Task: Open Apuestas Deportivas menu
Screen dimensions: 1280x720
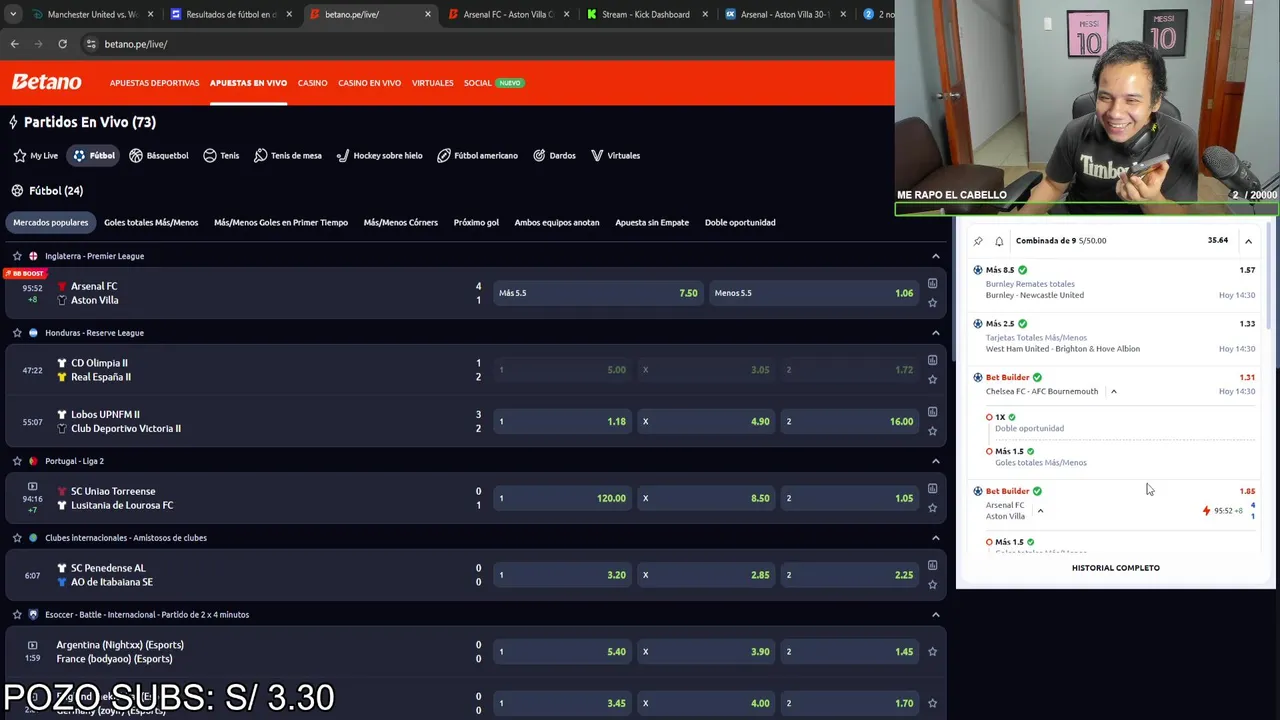Action: tap(154, 83)
